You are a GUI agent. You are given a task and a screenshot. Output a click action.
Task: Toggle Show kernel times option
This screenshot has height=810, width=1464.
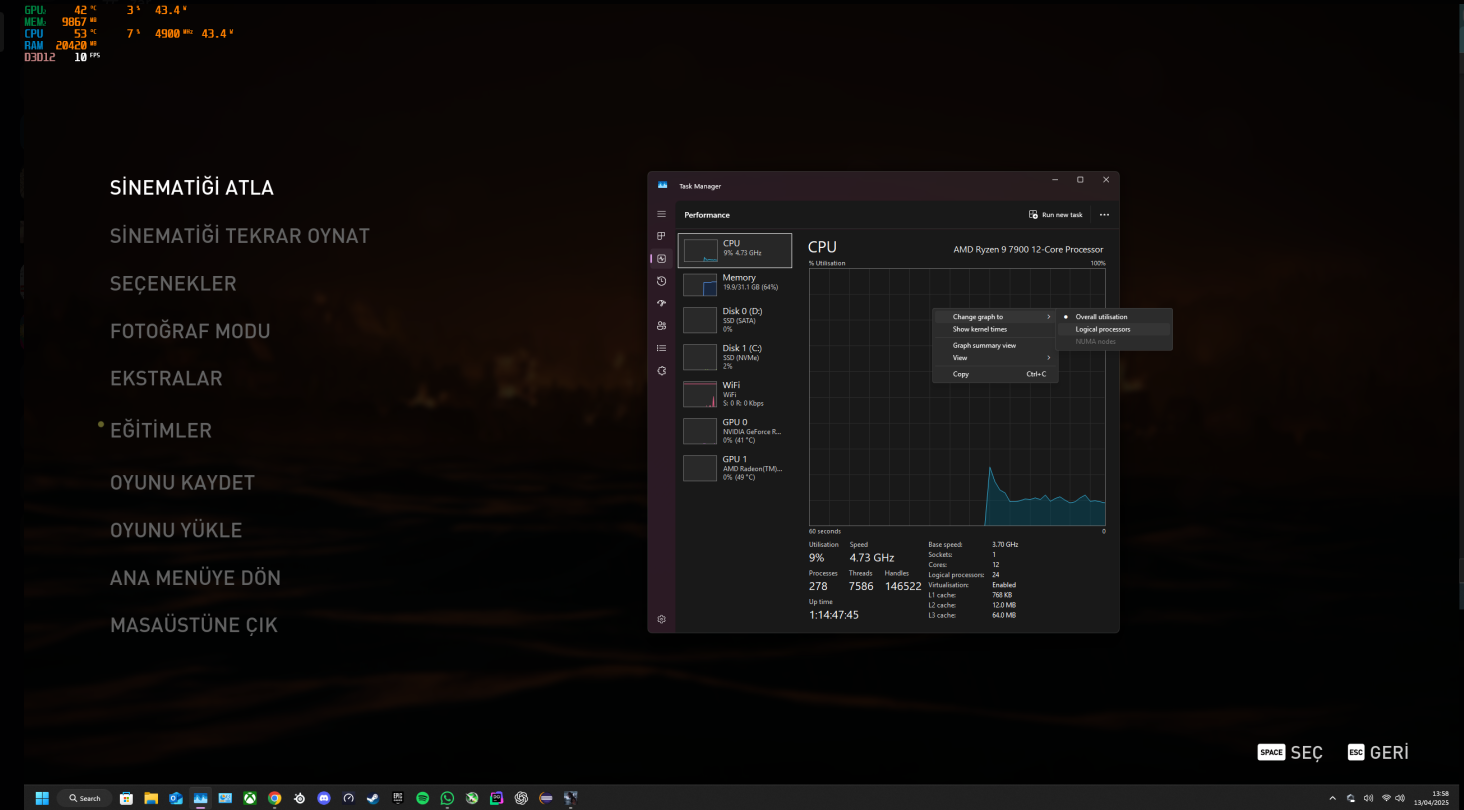point(980,329)
